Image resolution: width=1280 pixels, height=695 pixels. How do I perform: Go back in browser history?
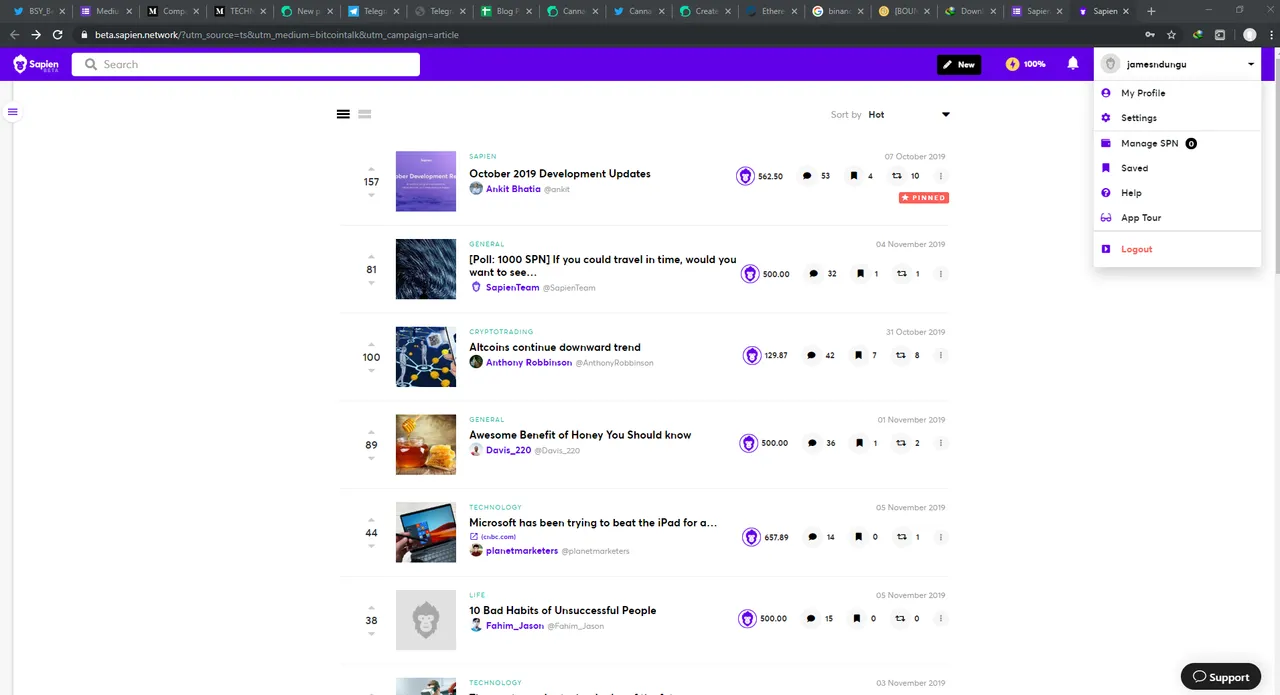[14, 34]
